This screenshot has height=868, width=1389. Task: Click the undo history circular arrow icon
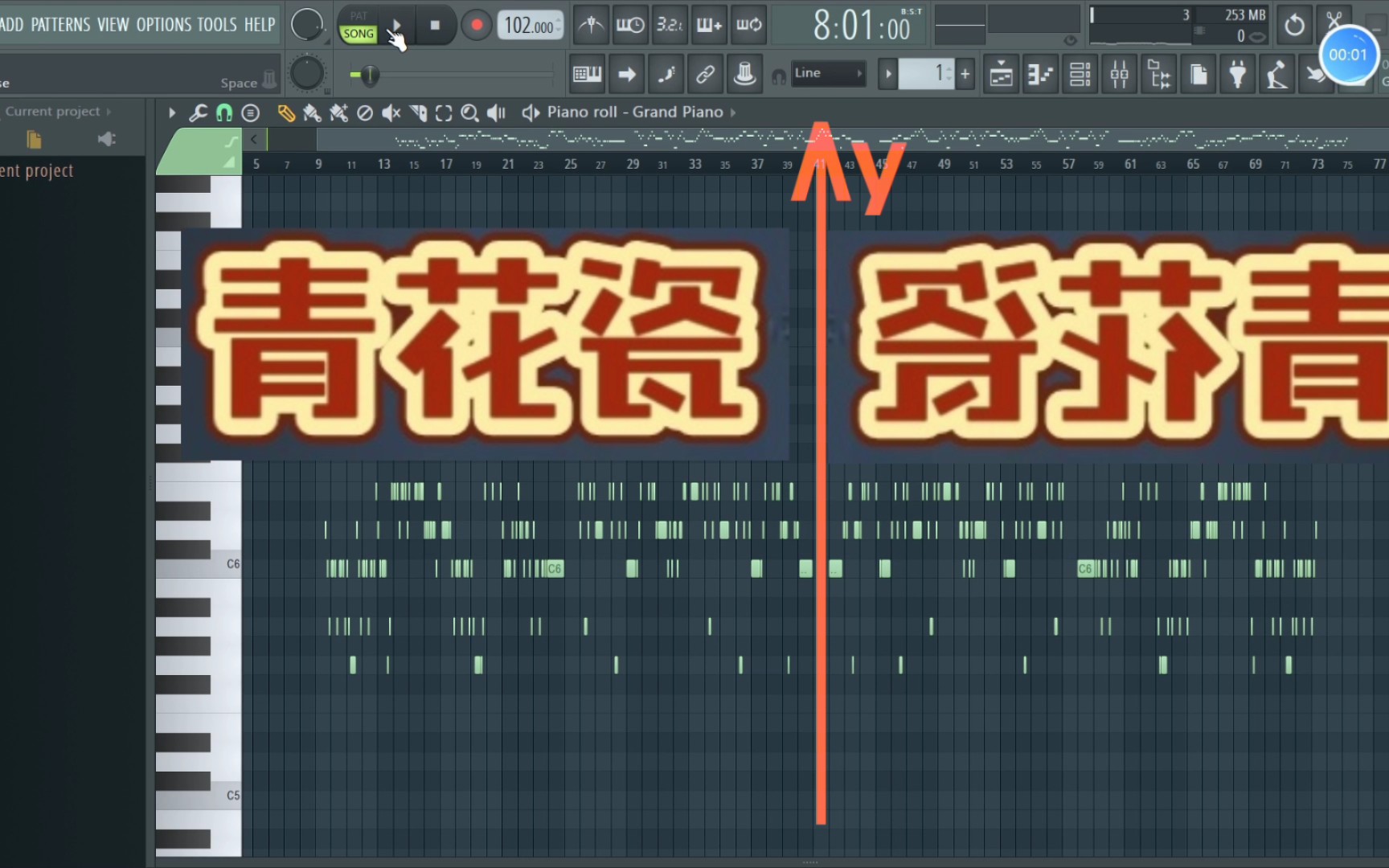[1295, 26]
